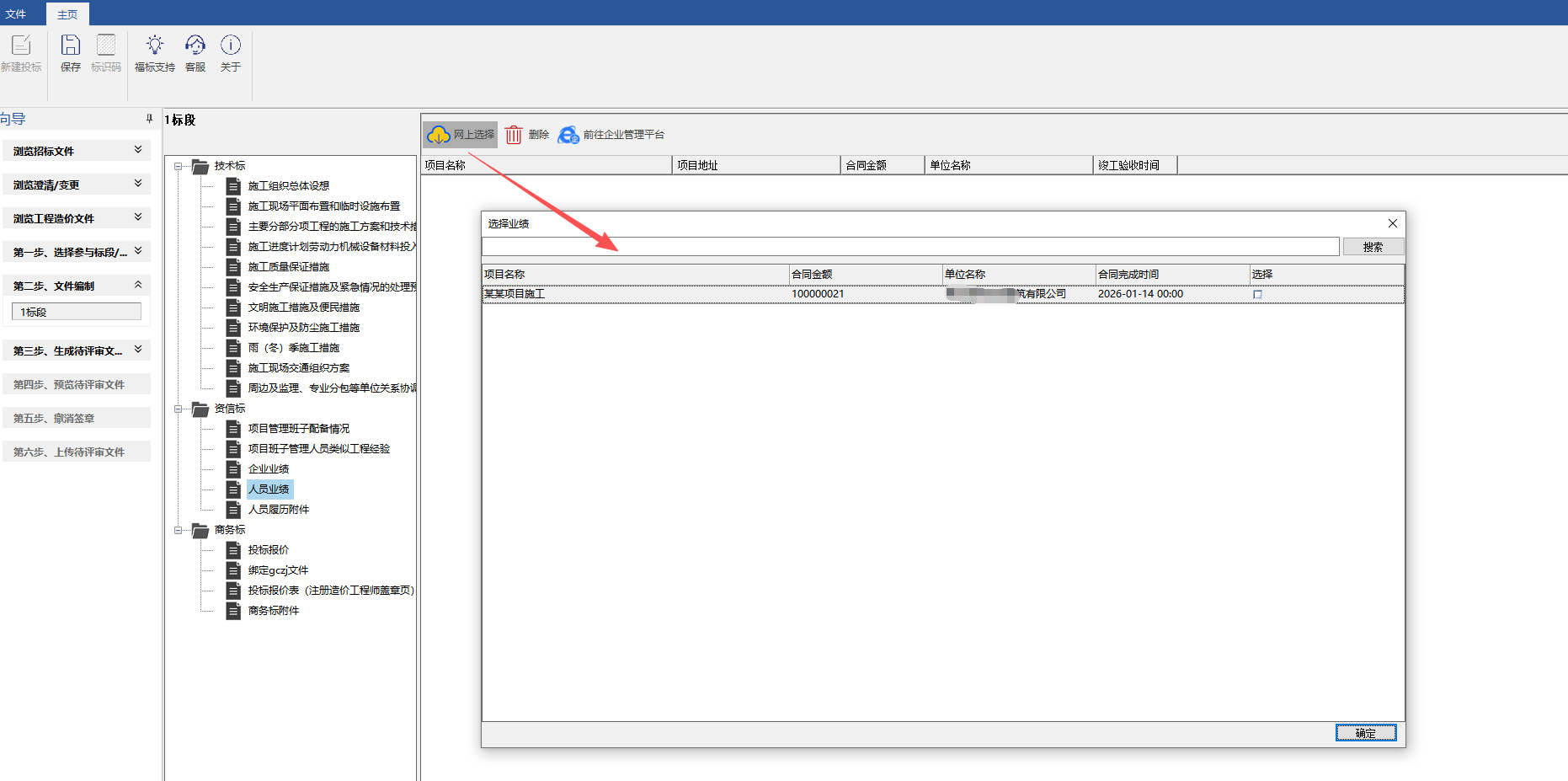Click the 福标支持 lightbulb icon

point(154,45)
